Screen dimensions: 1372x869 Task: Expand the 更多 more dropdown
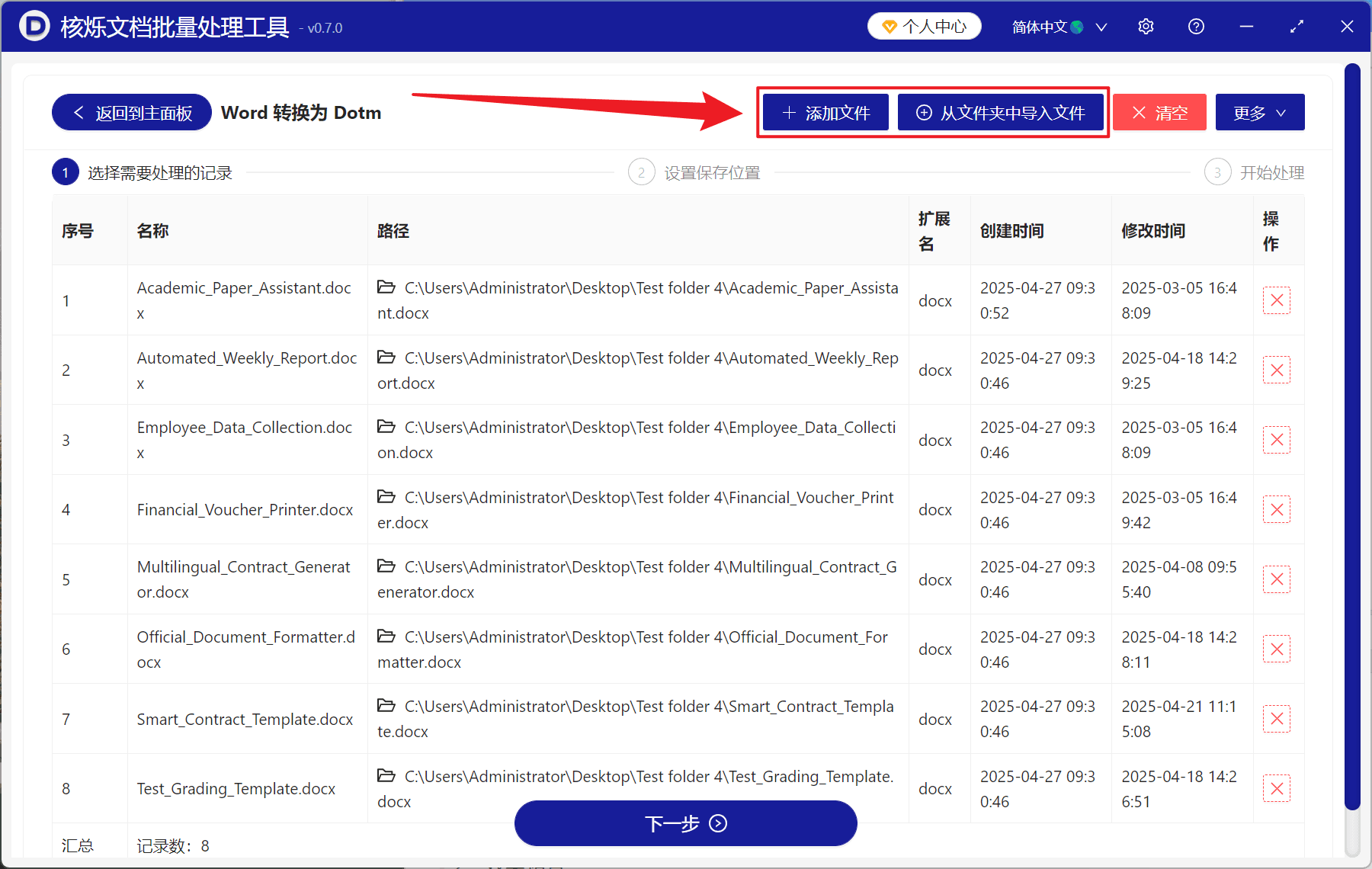pyautogui.click(x=1260, y=113)
